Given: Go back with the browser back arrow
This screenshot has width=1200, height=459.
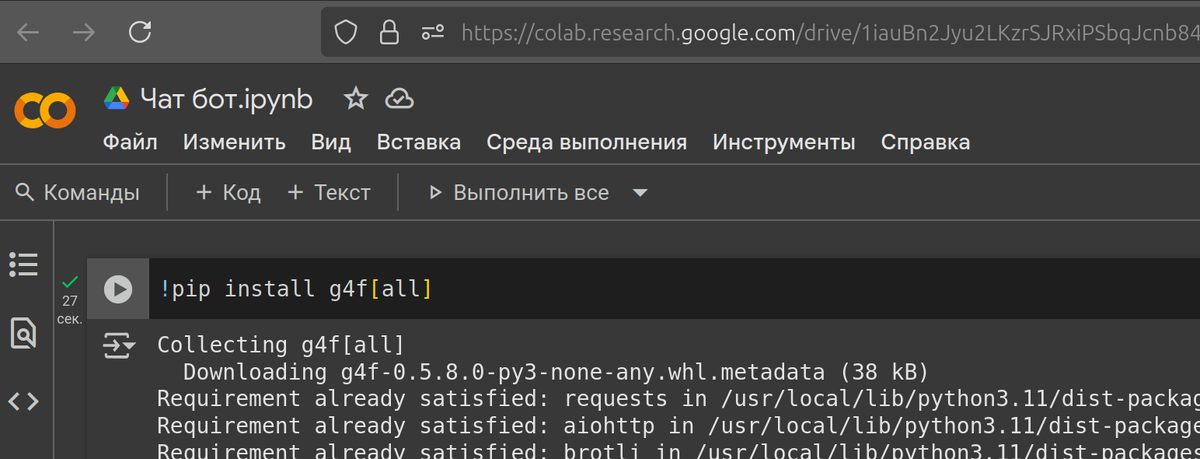Looking at the screenshot, I should (x=28, y=33).
